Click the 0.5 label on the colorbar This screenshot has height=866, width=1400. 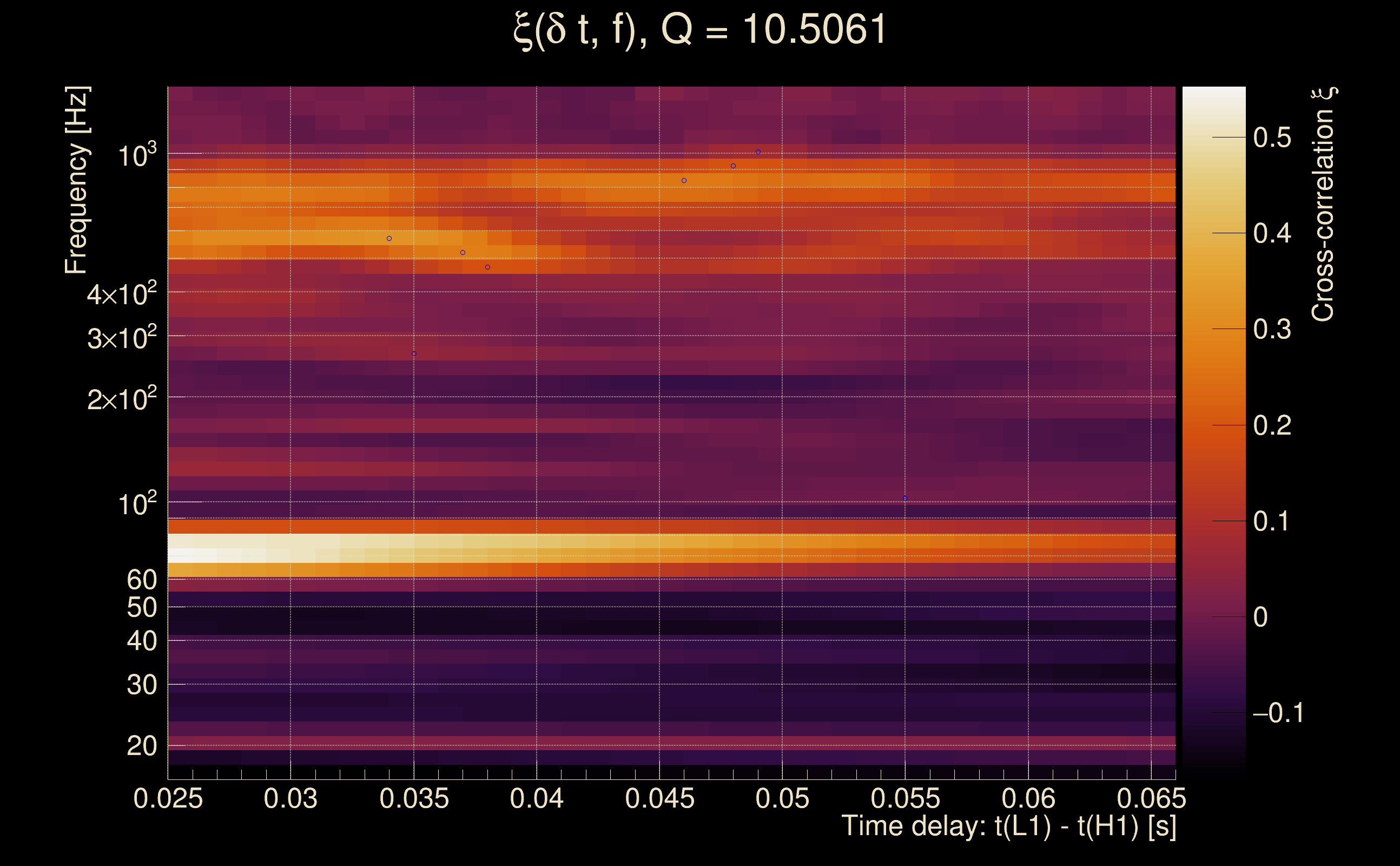(x=1272, y=137)
